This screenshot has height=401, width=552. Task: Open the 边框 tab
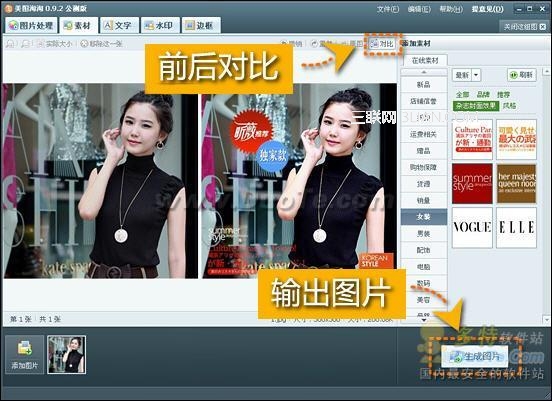(201, 25)
